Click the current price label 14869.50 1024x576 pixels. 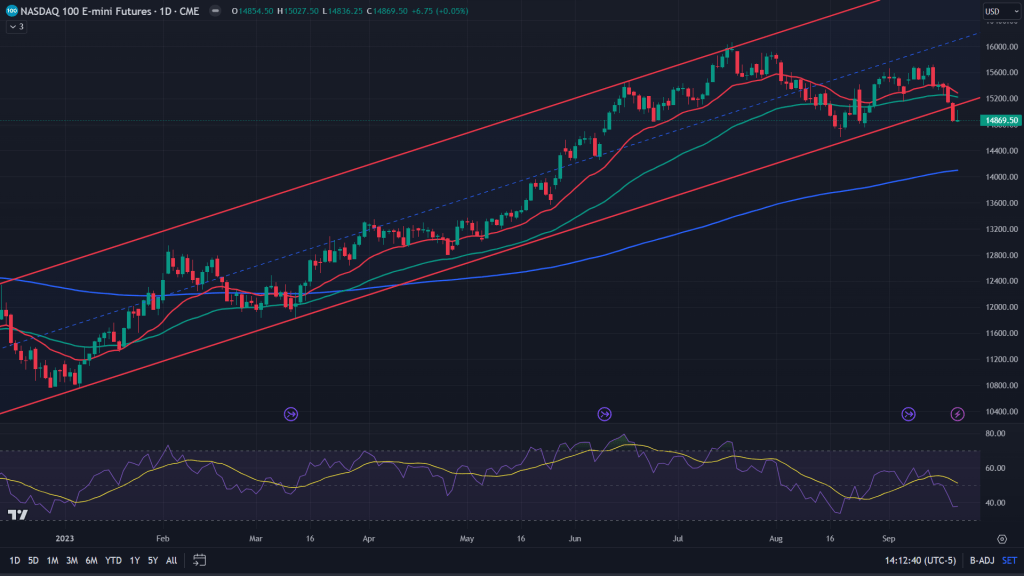[x=1001, y=120]
